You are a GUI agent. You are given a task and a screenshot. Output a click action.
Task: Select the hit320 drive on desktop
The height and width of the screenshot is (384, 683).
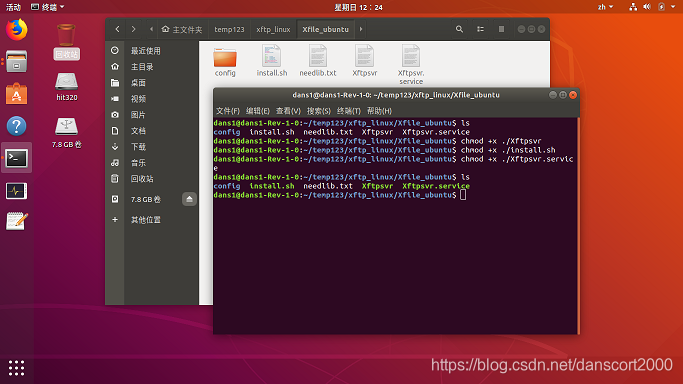[x=66, y=87]
